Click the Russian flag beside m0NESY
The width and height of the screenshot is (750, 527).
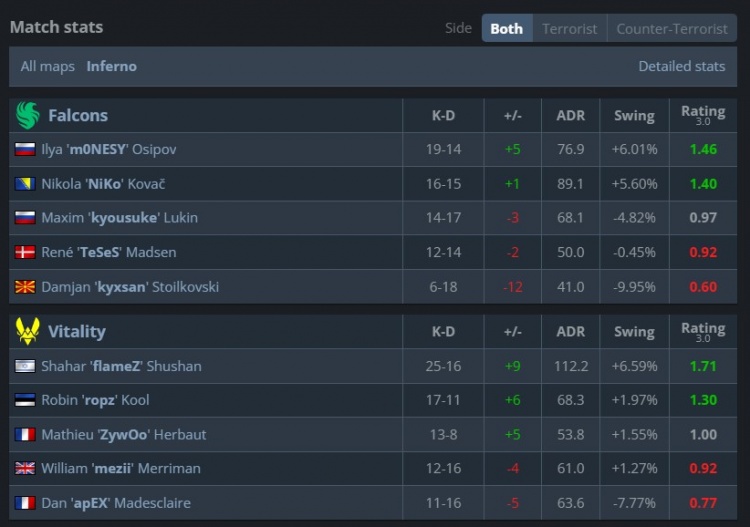25,150
